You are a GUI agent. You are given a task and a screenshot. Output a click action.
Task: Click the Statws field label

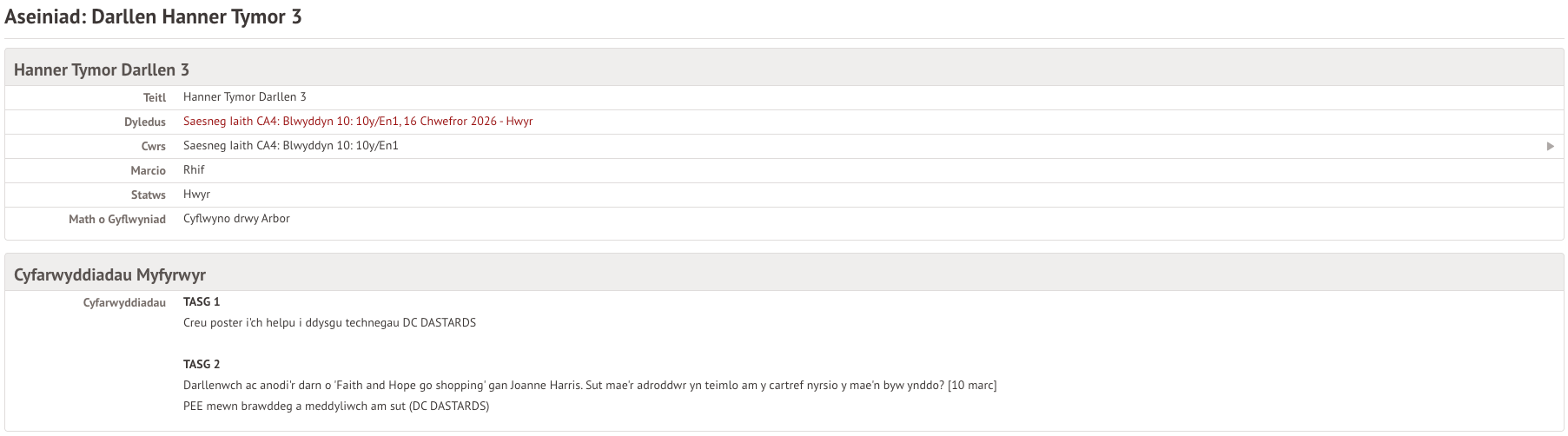tap(149, 195)
